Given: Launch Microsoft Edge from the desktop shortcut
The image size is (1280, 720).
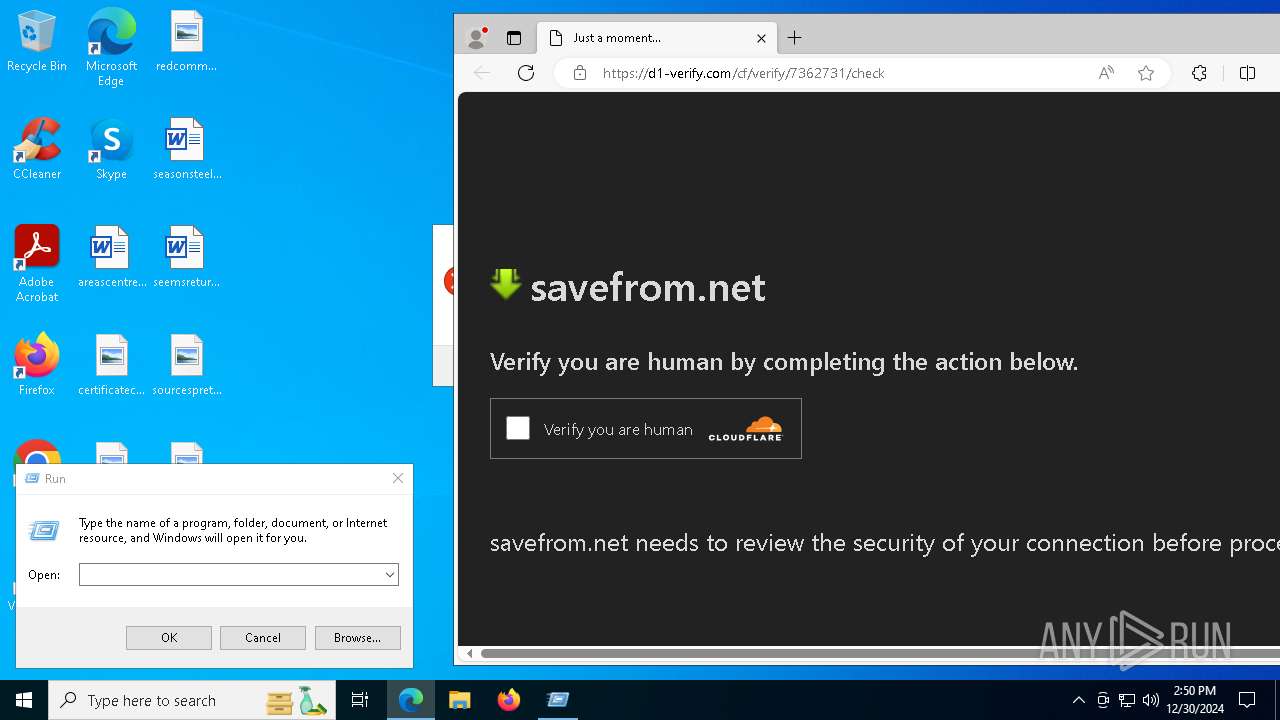Looking at the screenshot, I should coord(111,47).
